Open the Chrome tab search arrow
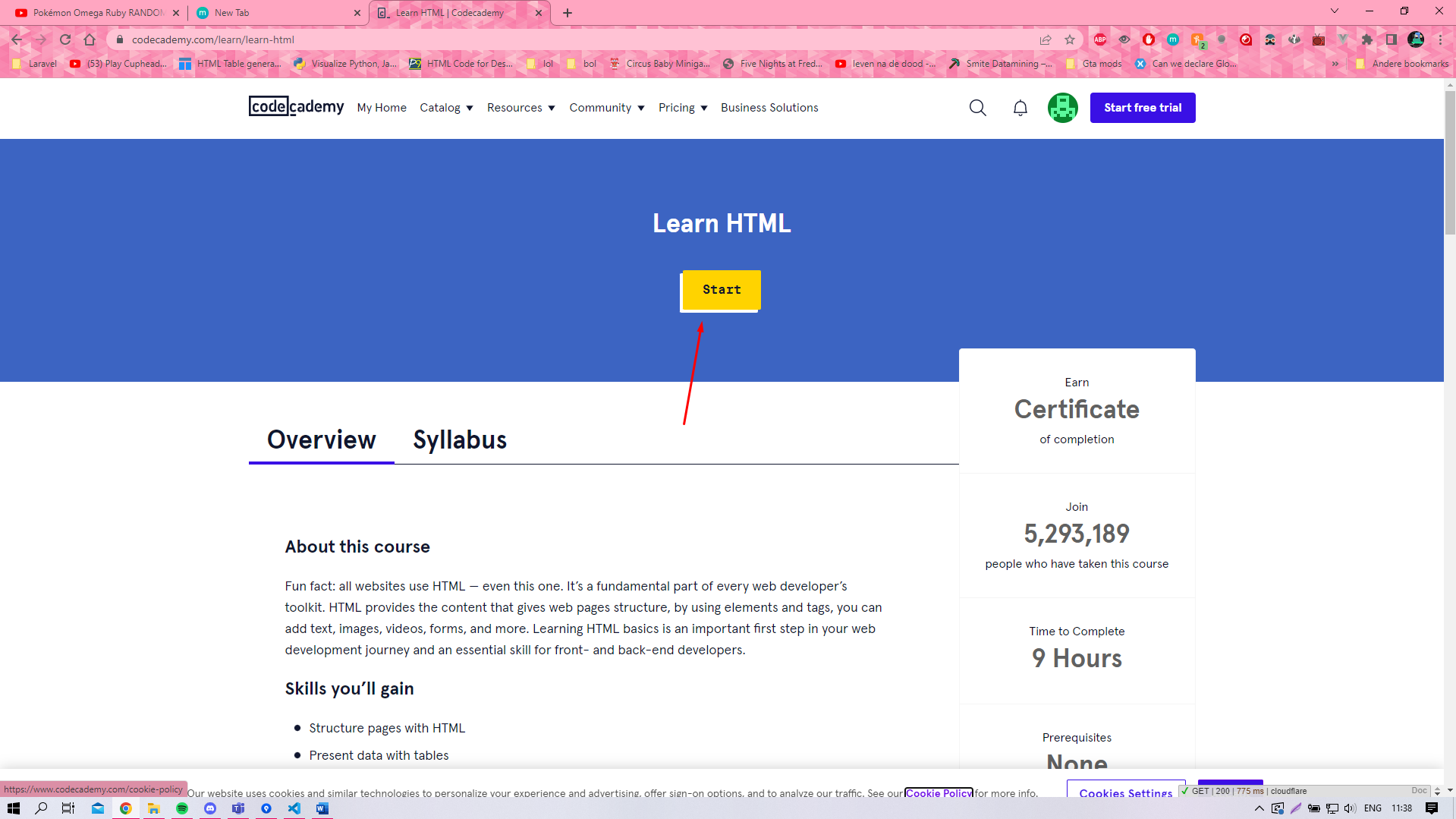Viewport: 1456px width, 819px height. [x=1334, y=11]
